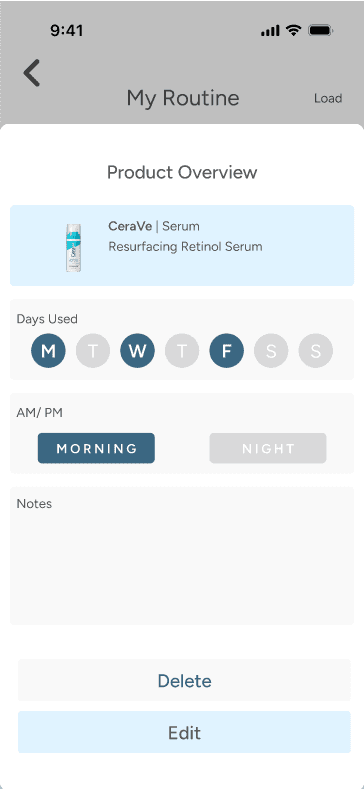Toggle Thursday, the second T day circle

182,350
